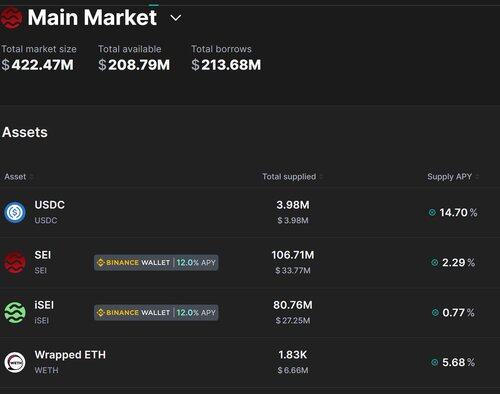Click the red Main Market logo icon
500x394 pixels.
tap(12, 18)
